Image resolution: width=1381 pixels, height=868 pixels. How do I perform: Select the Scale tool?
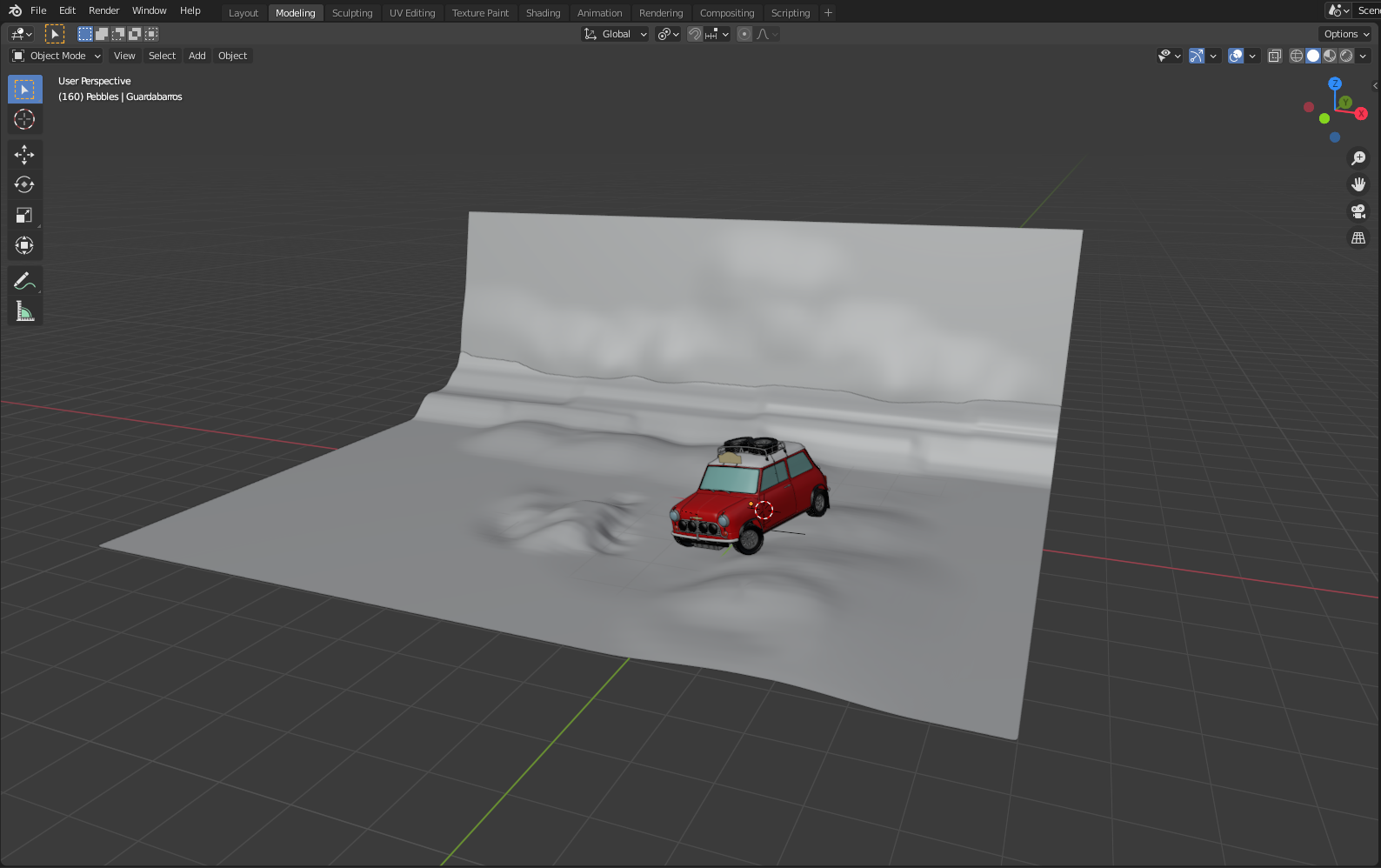pyautogui.click(x=25, y=215)
